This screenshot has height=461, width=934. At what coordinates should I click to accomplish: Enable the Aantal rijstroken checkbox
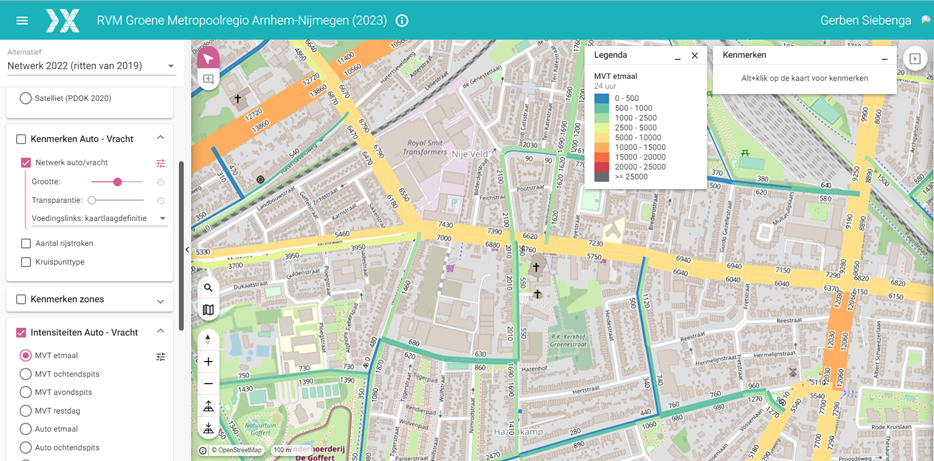tap(26, 243)
